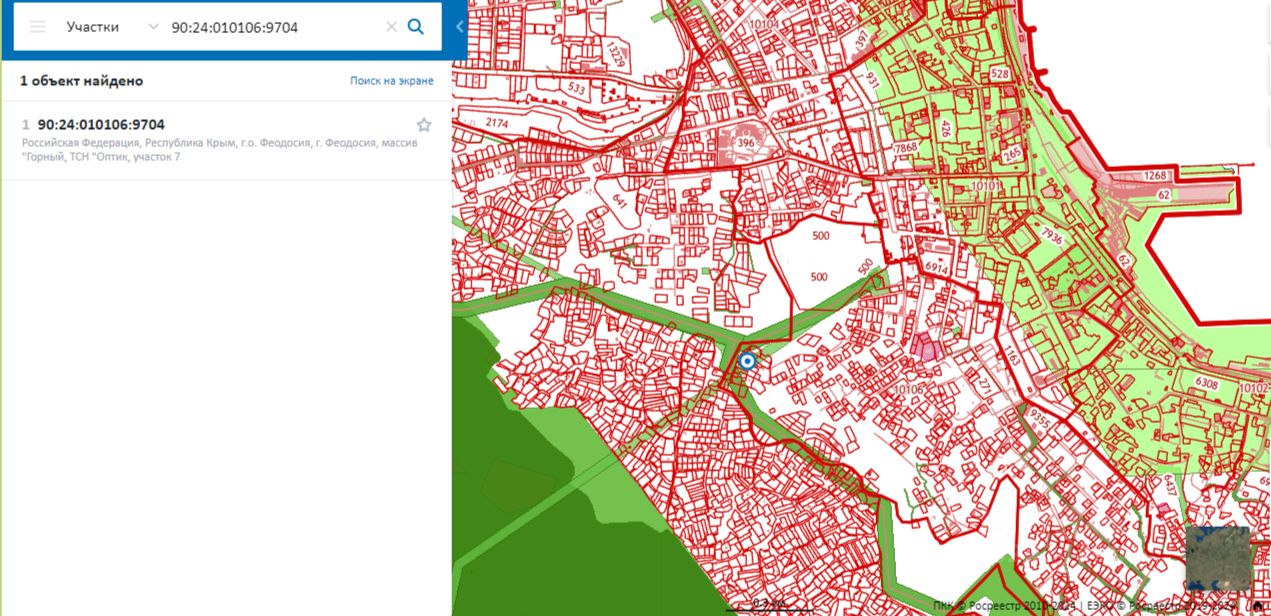Click the Поиск на экране link
The height and width of the screenshot is (616, 1271).
point(392,80)
